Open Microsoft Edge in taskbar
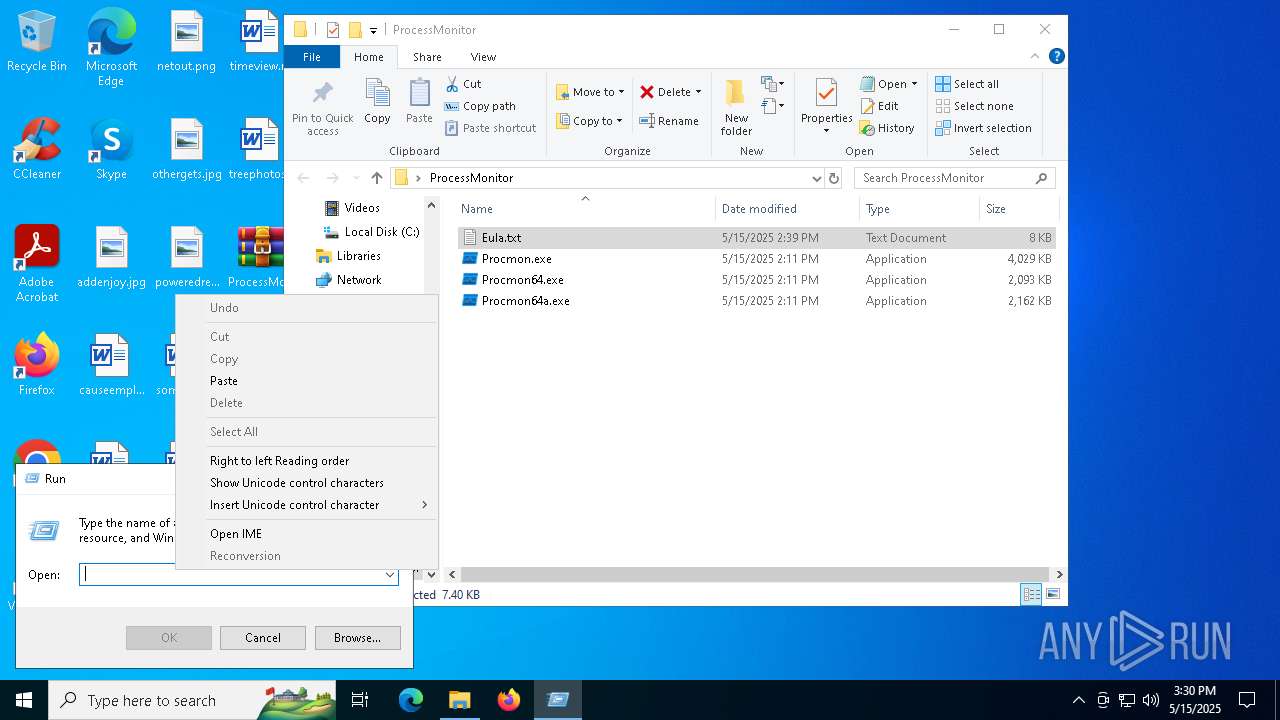The height and width of the screenshot is (720, 1280). 411,700
